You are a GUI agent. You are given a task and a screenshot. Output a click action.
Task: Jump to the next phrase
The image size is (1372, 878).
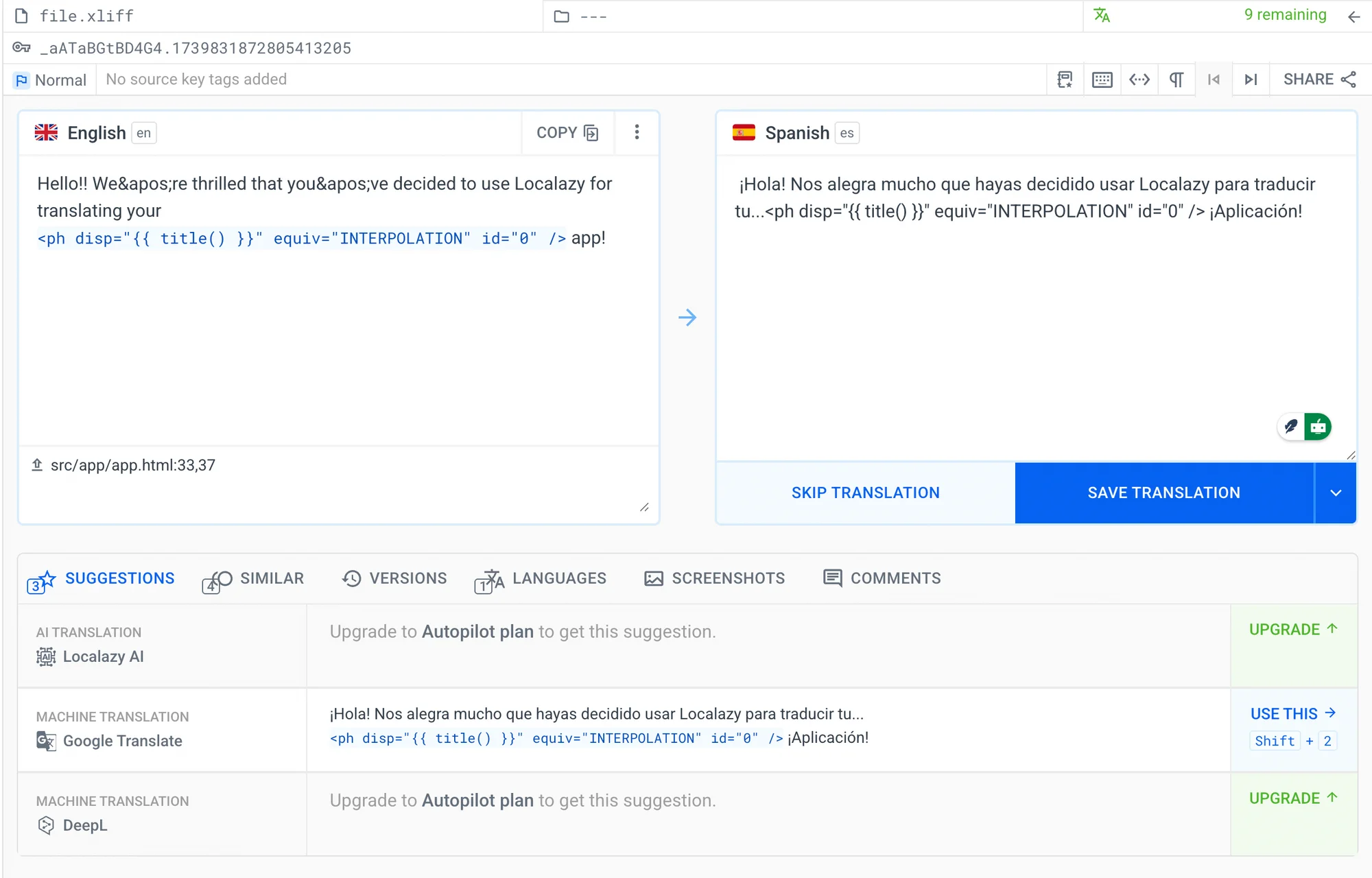(1251, 80)
